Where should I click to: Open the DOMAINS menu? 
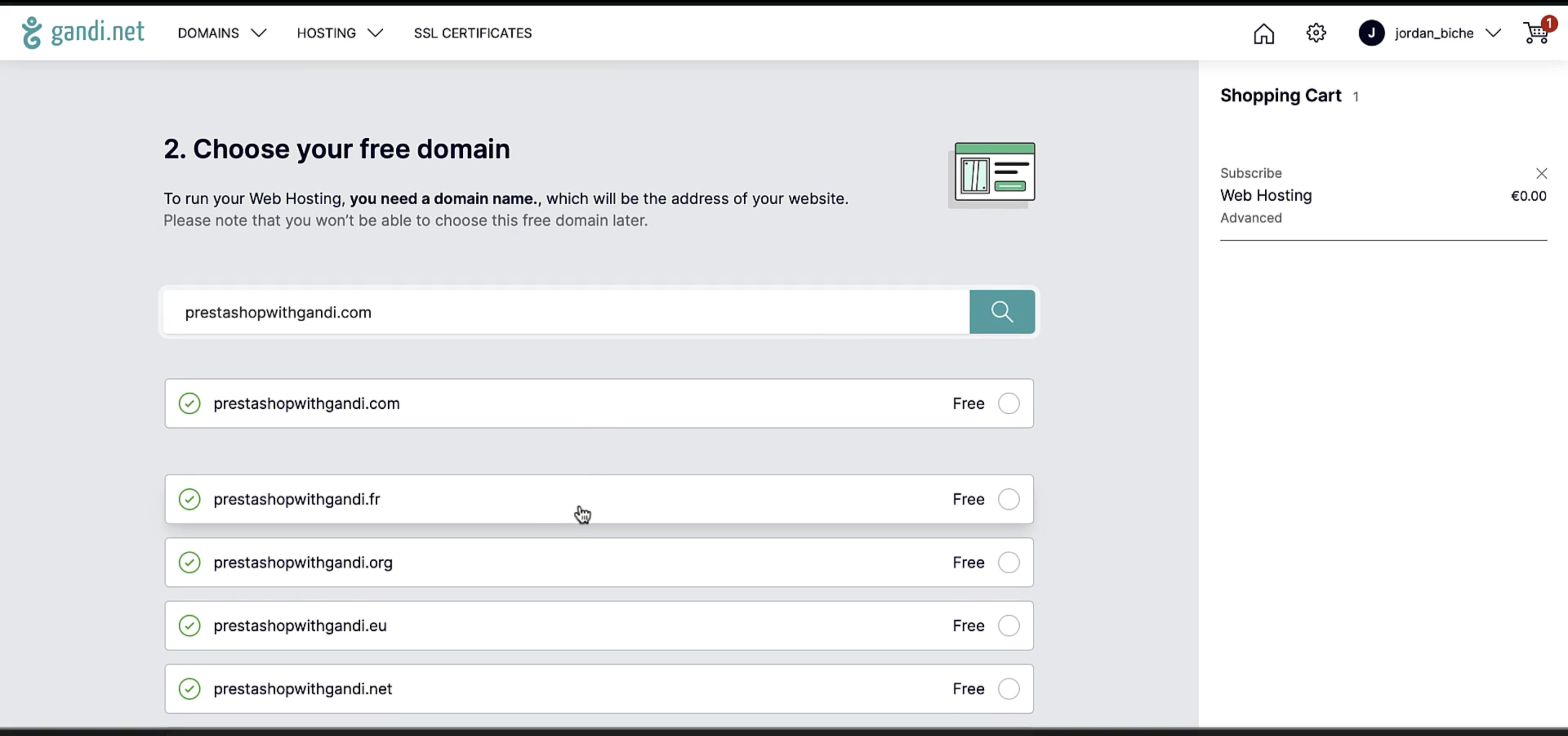pos(208,33)
